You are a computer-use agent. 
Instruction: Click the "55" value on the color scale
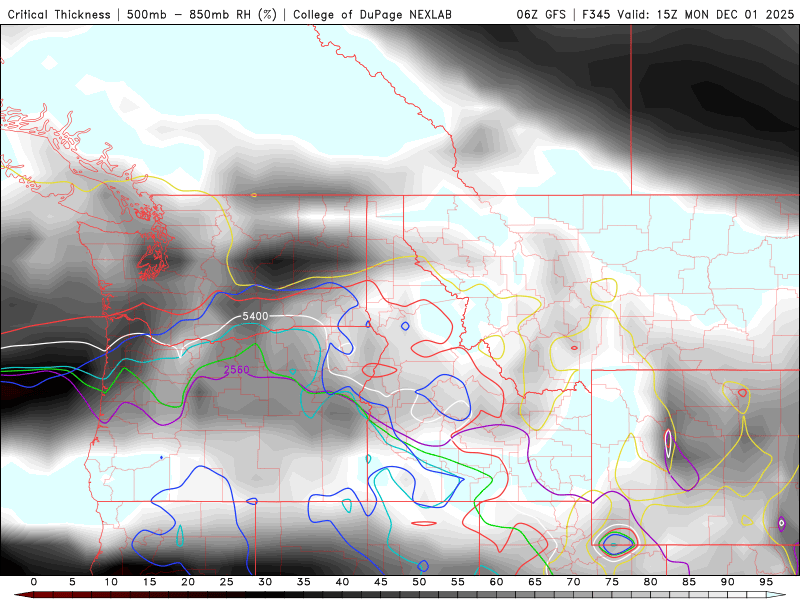[458, 582]
